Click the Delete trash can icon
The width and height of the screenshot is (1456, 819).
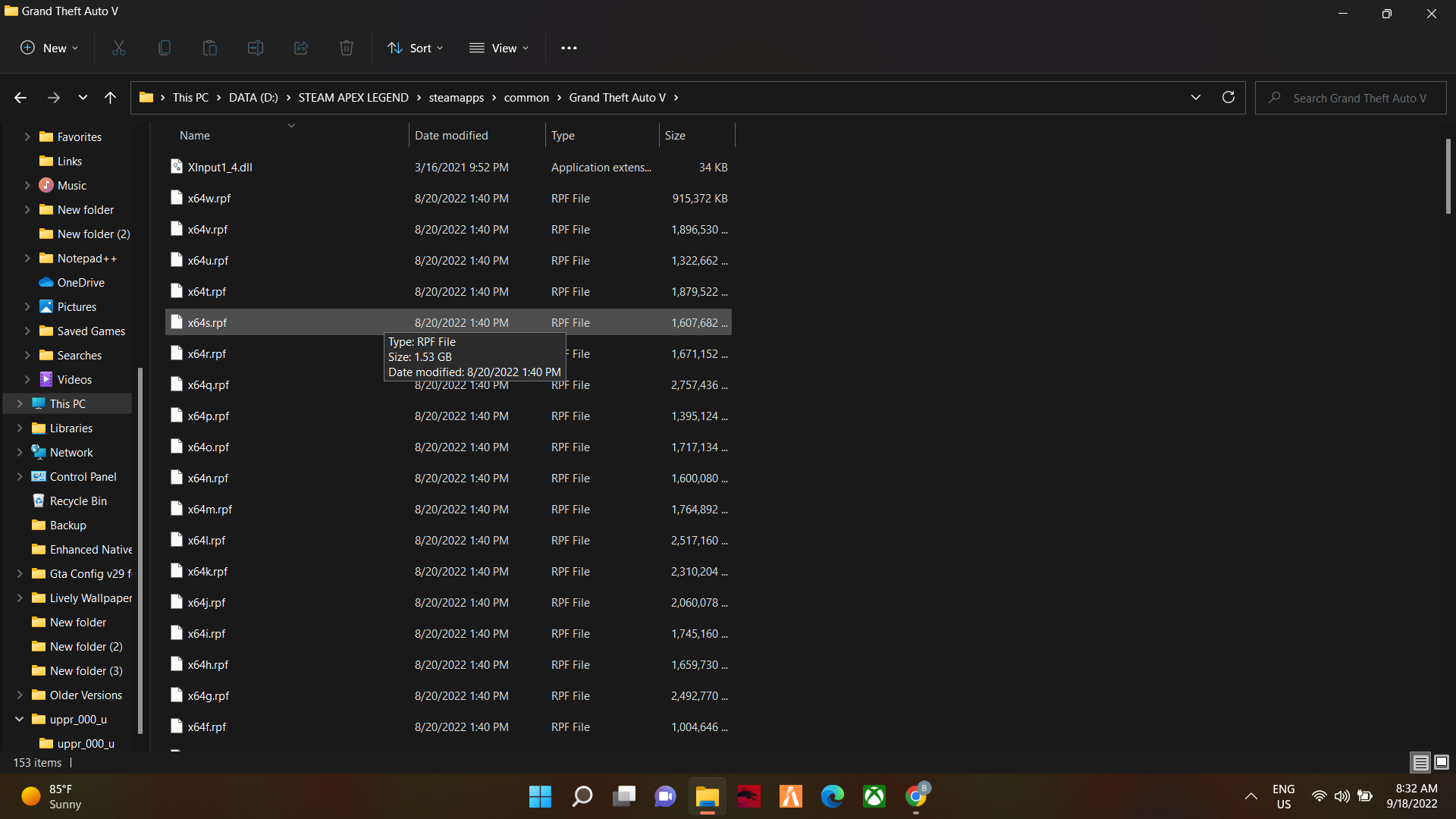347,48
